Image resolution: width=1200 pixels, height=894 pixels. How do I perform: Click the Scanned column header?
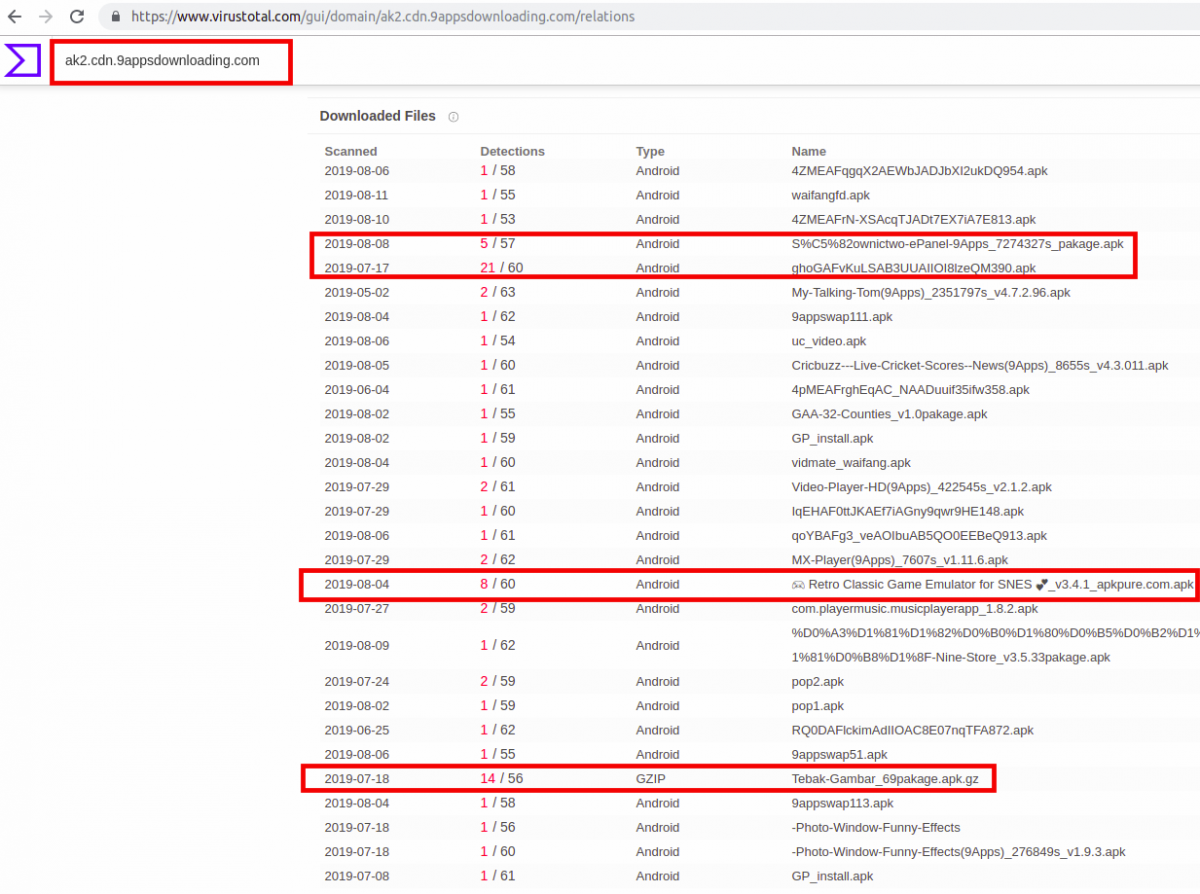pyautogui.click(x=350, y=151)
